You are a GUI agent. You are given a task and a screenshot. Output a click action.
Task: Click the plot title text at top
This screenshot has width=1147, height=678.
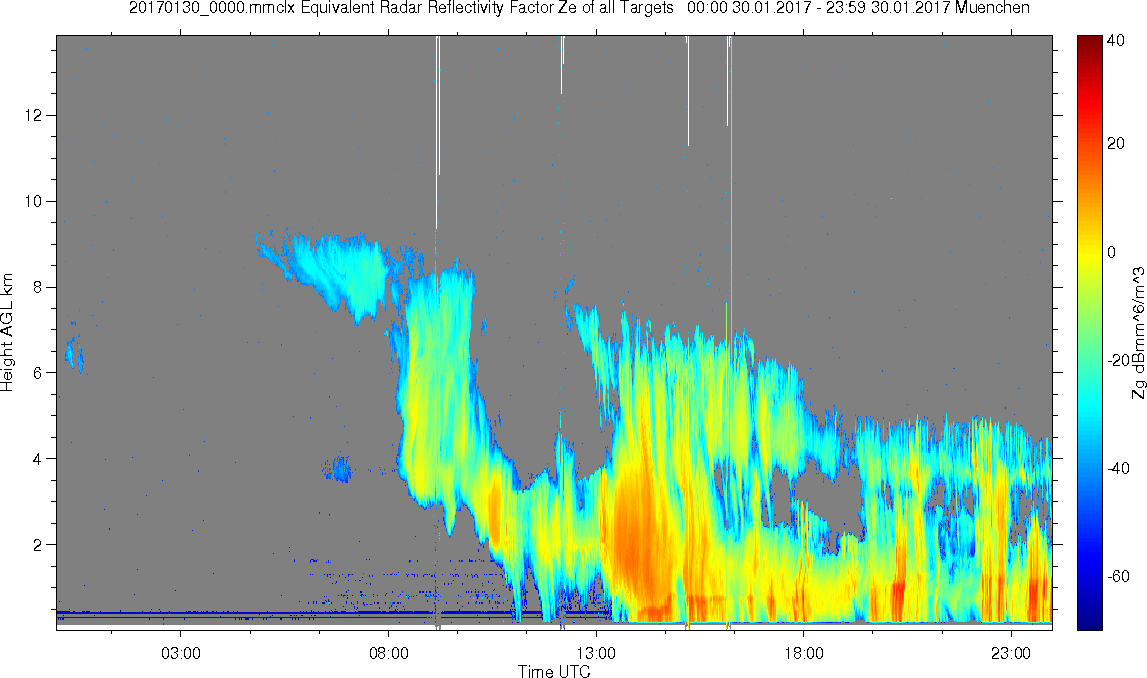pos(579,8)
